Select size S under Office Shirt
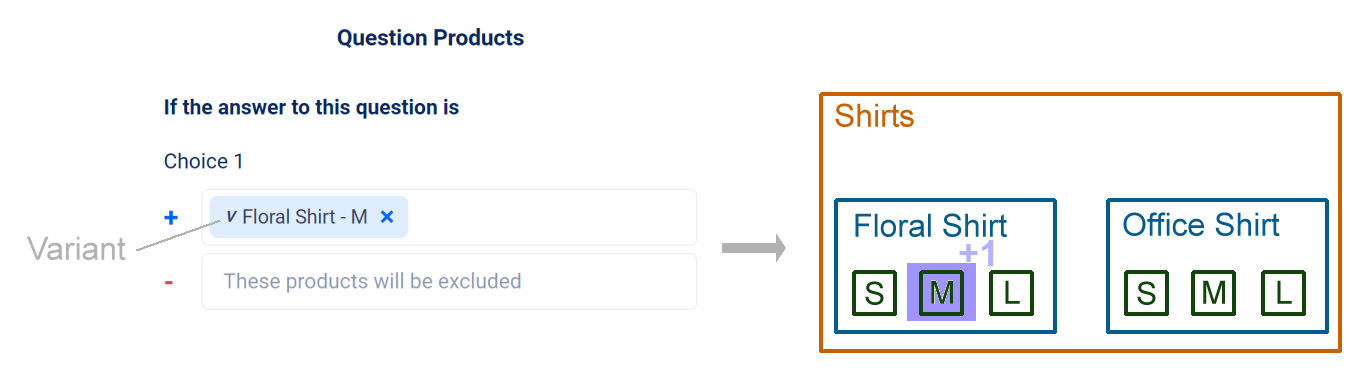1364x370 pixels. pos(1146,293)
